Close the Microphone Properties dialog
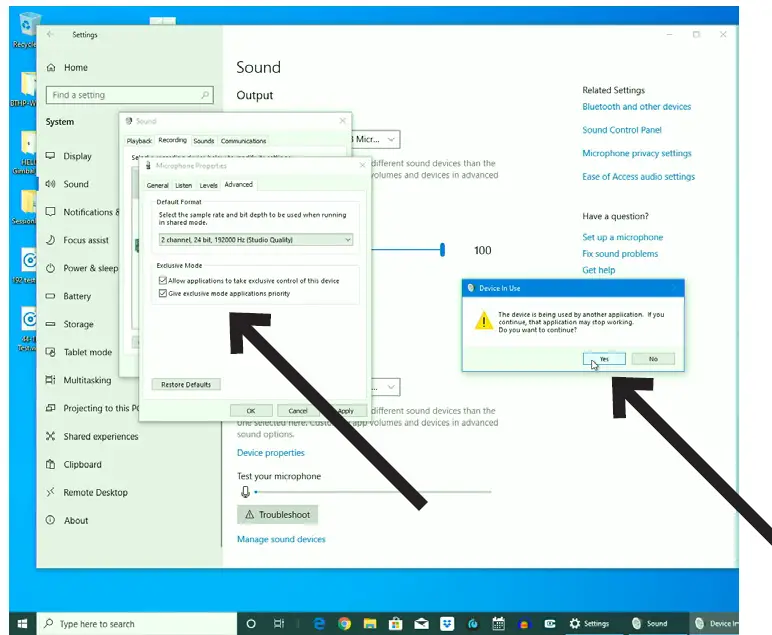772x635 pixels. click(362, 165)
